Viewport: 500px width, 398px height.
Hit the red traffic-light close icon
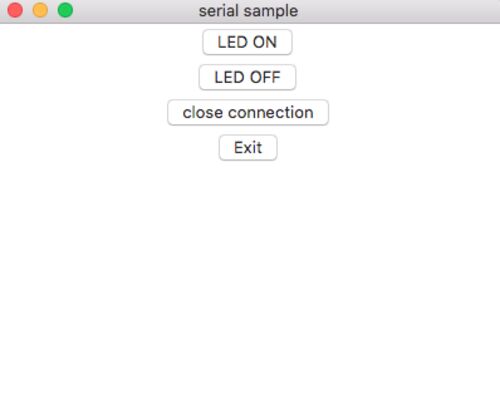click(x=15, y=10)
